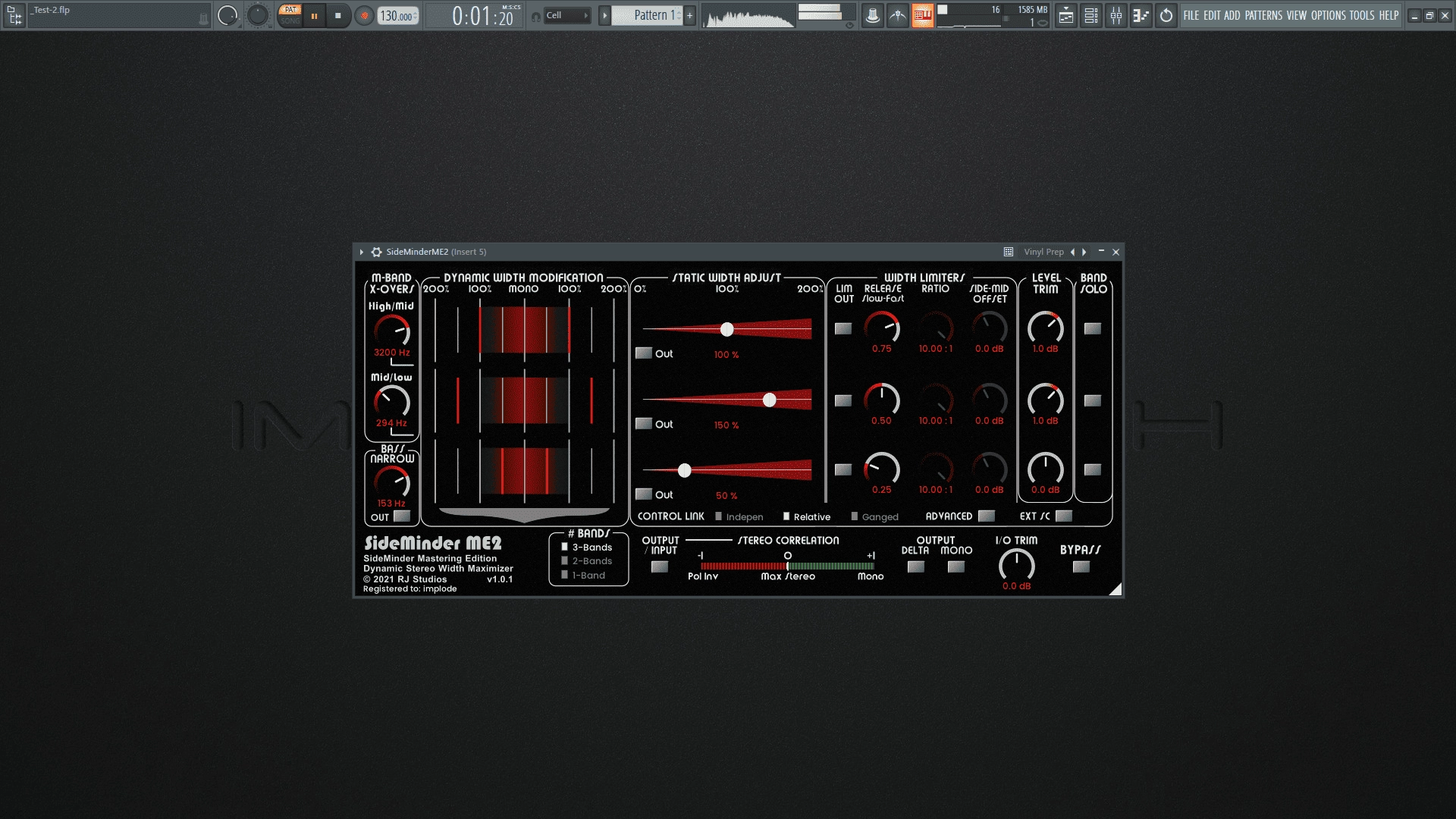Click the 50 % static width slider handle

coord(685,470)
